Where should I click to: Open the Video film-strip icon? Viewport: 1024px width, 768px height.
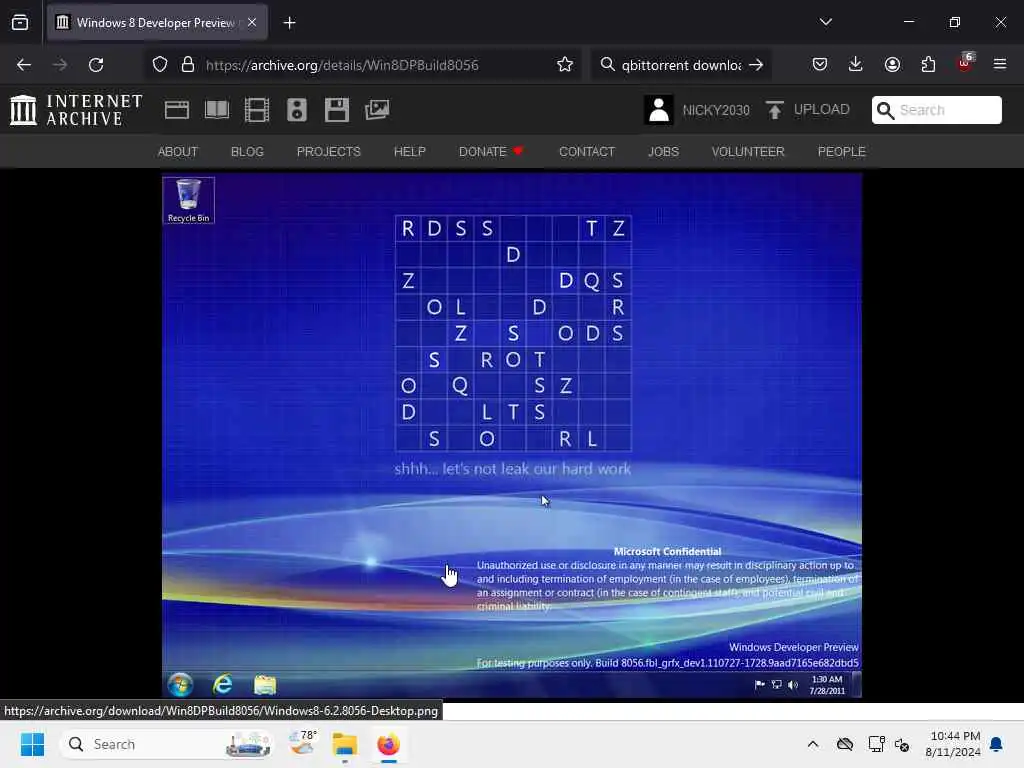[257, 110]
